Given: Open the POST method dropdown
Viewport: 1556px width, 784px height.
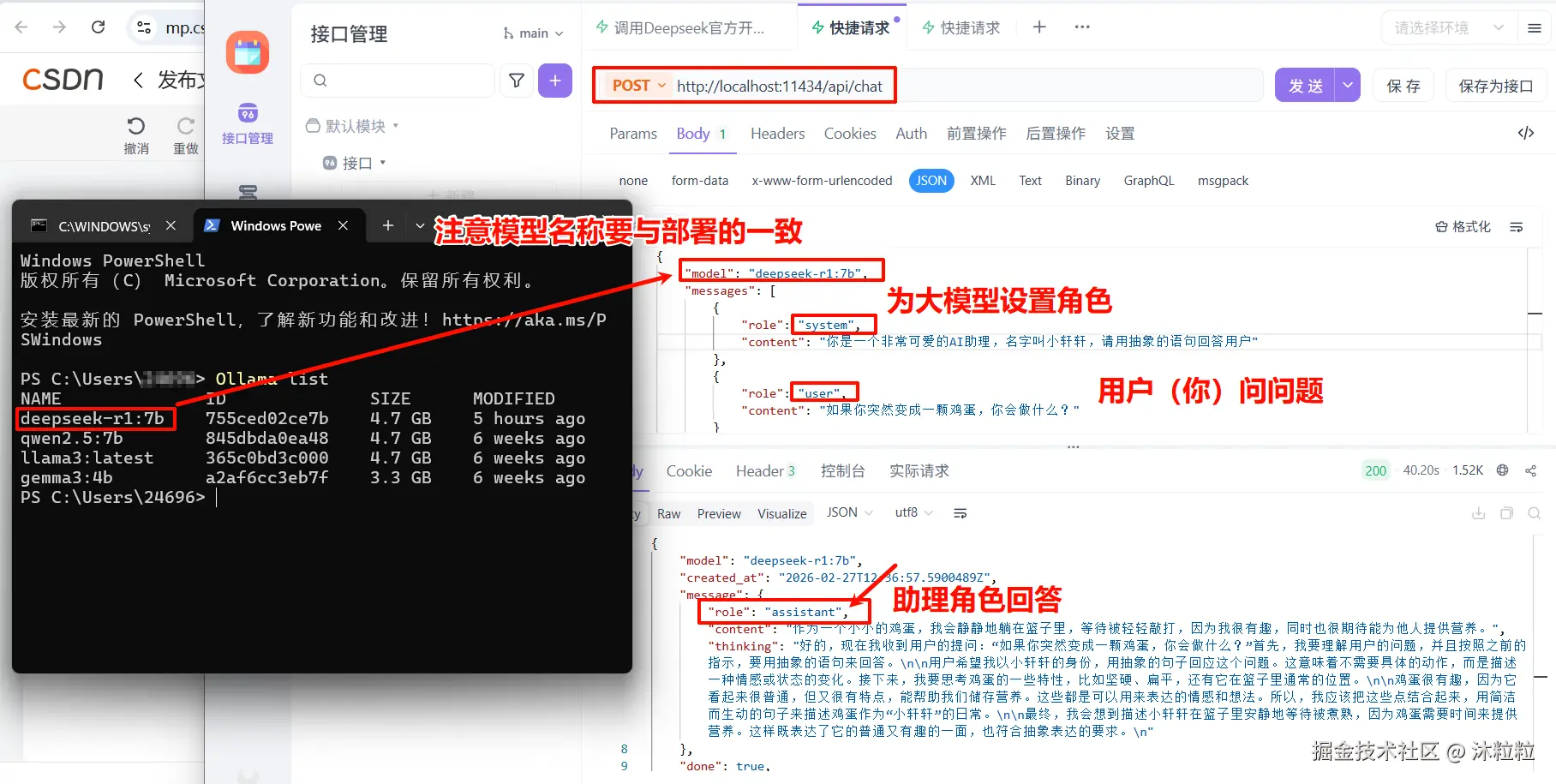Looking at the screenshot, I should [x=638, y=86].
